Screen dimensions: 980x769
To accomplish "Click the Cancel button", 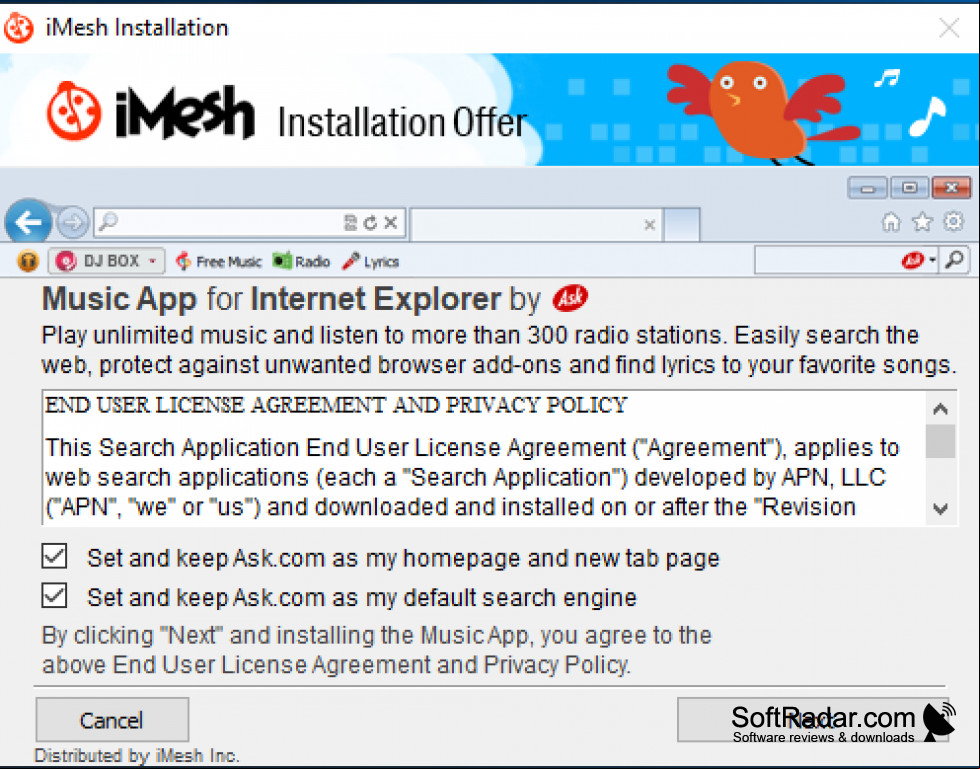I will (112, 720).
